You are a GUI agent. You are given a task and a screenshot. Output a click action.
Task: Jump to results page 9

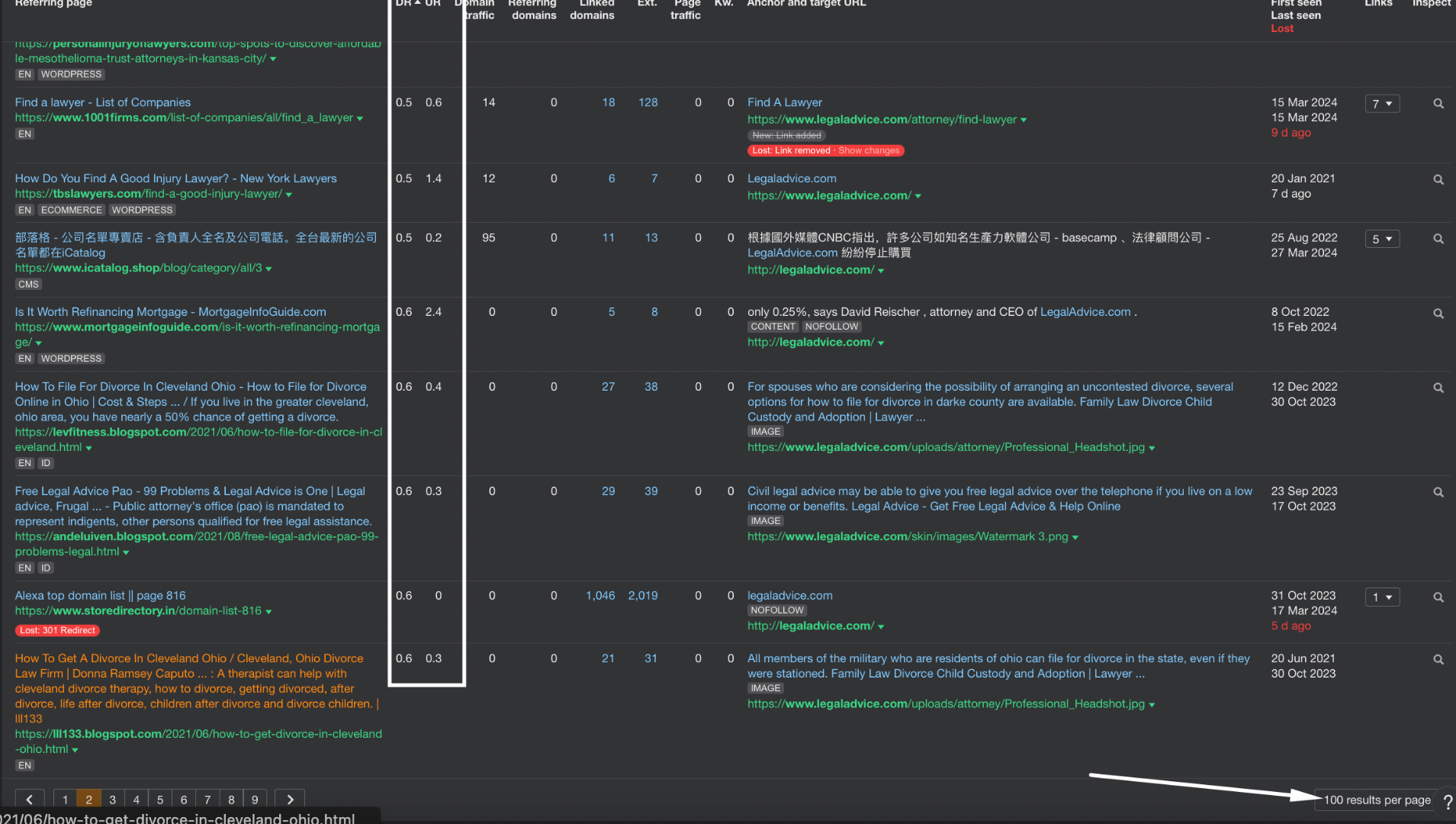(255, 800)
